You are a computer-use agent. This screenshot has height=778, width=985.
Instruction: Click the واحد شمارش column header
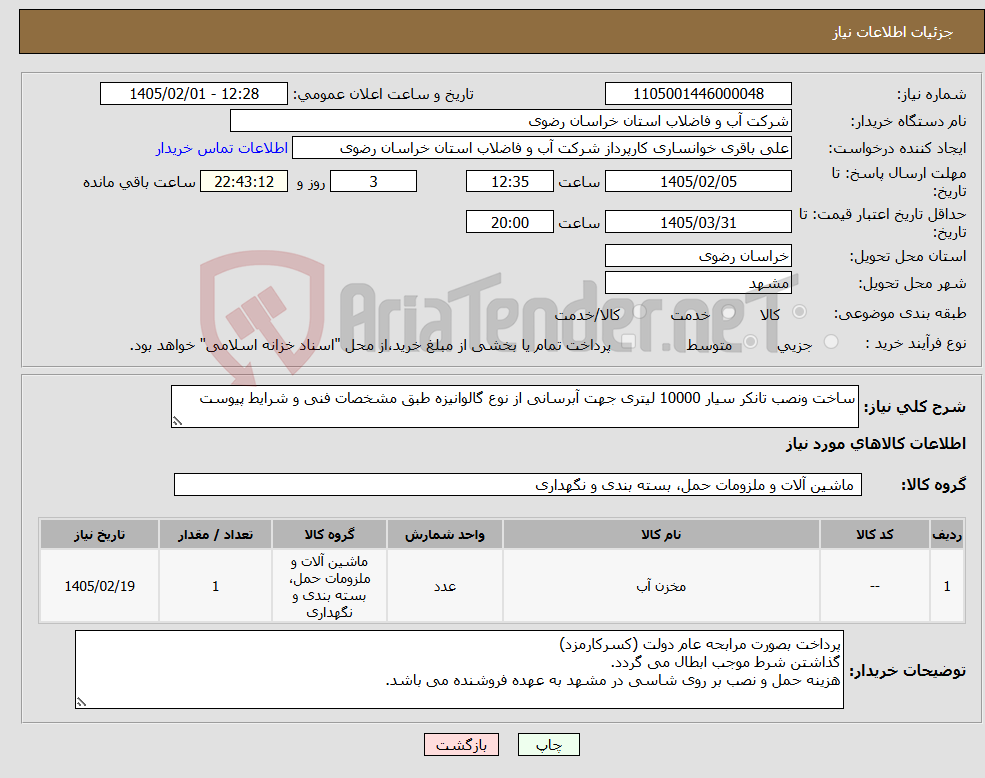point(445,534)
